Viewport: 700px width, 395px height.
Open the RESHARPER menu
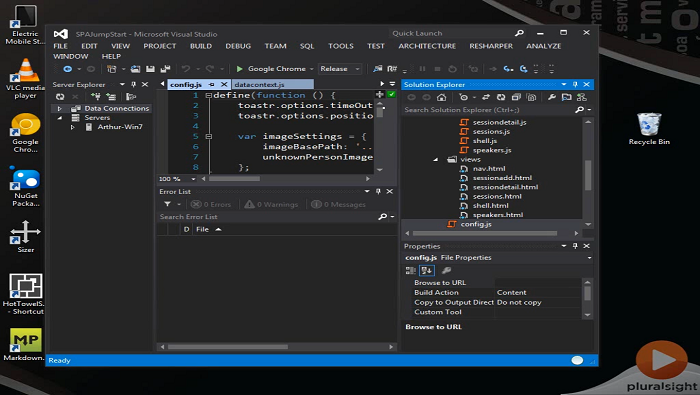[491, 46]
